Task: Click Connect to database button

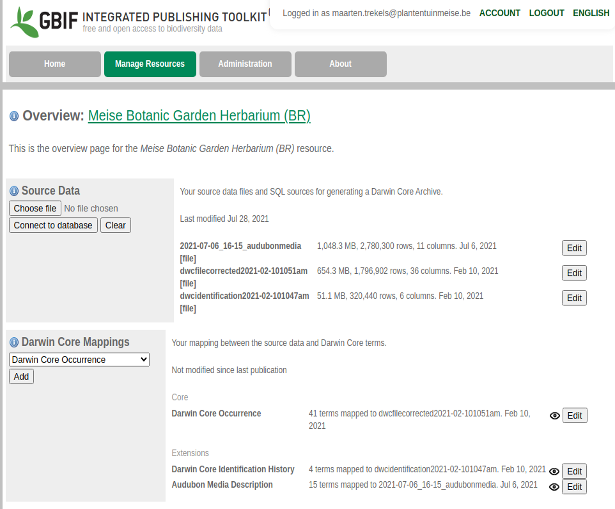Action: (x=53, y=225)
